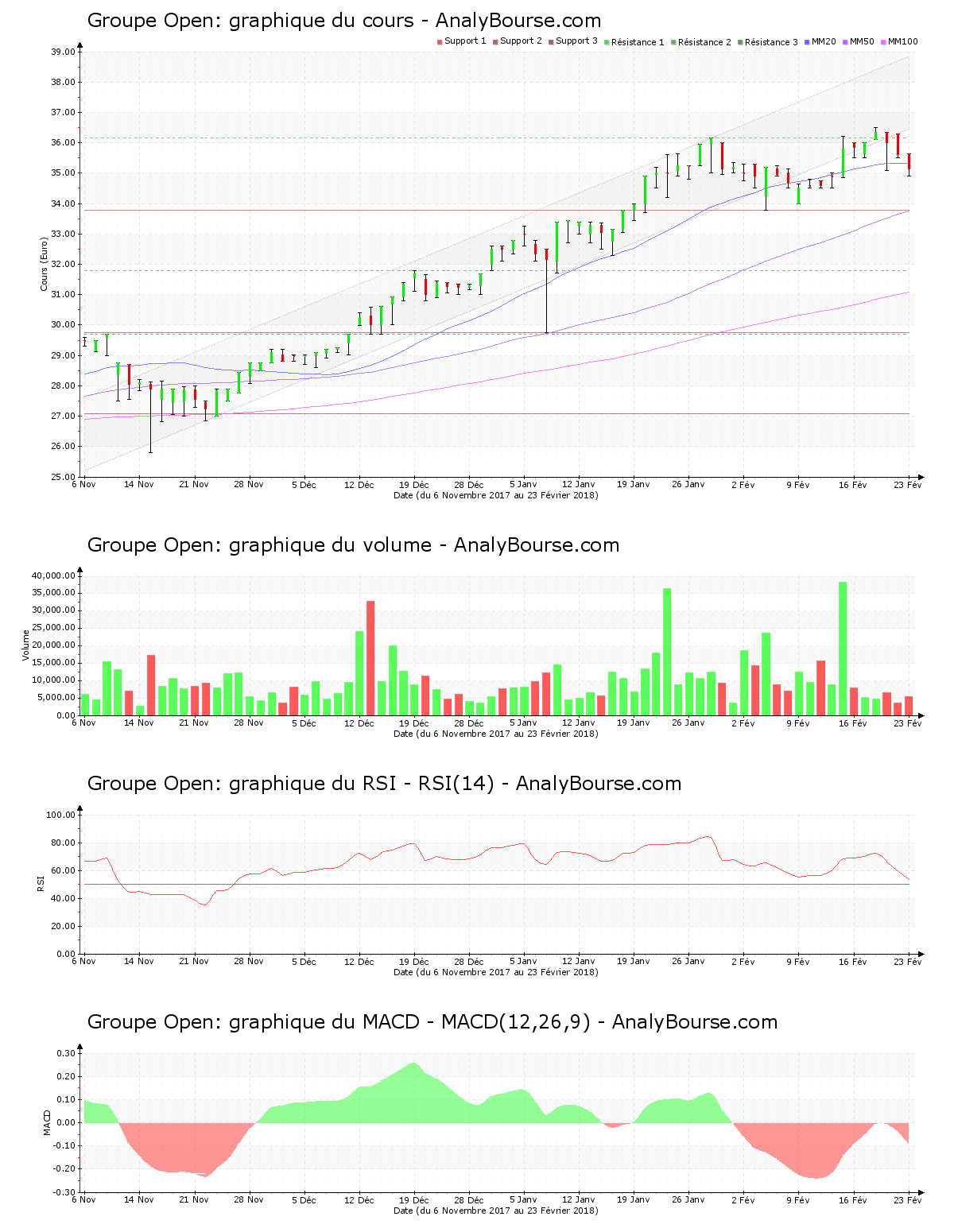Click the tall red volume bar near 12 Déc

(370, 658)
